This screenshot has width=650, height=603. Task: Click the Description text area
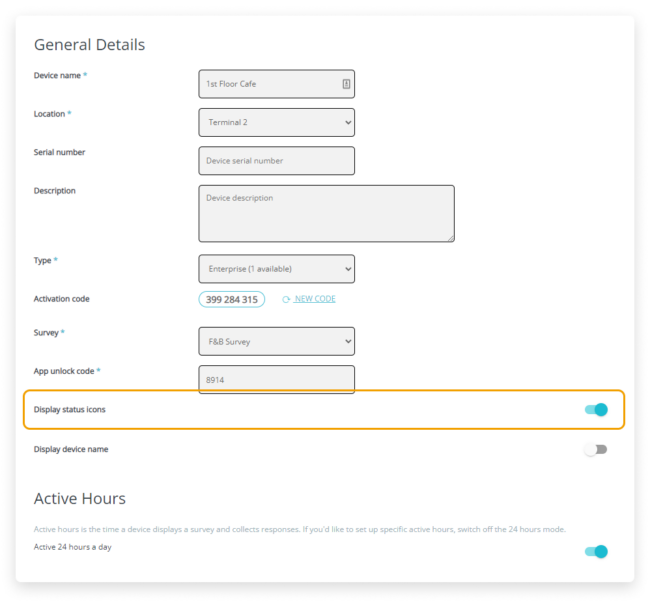coord(327,213)
